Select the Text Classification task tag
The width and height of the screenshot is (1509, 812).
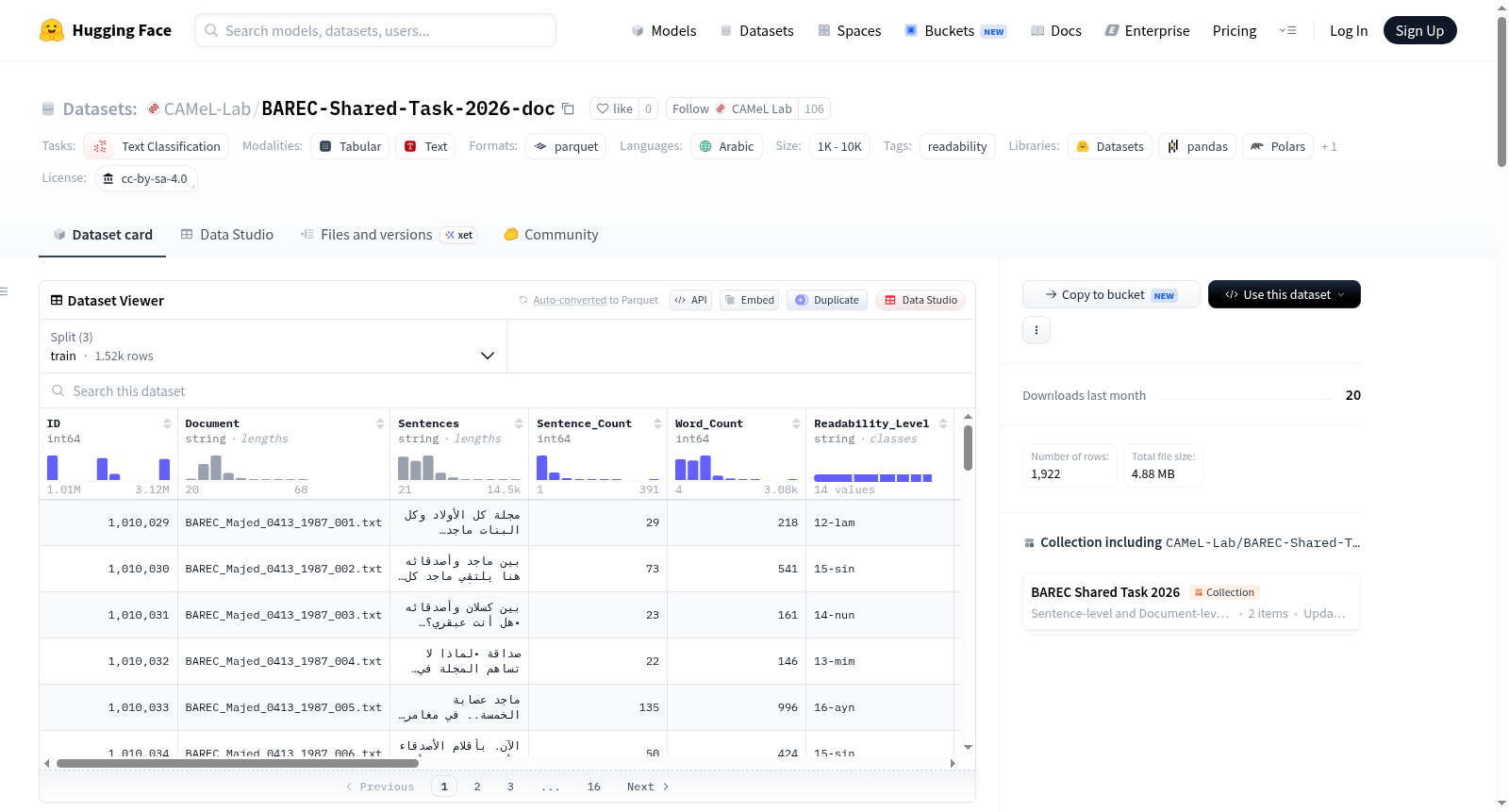[x=157, y=146]
